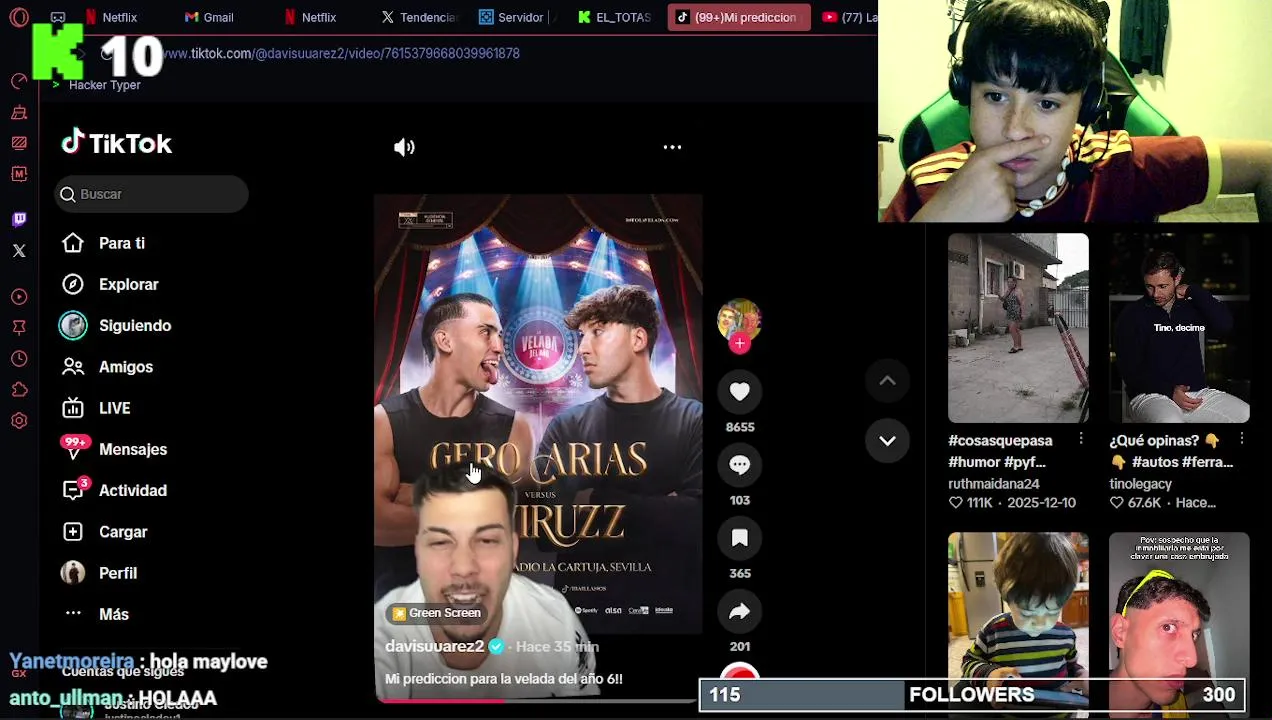Go to next video down chevron

tap(887, 441)
